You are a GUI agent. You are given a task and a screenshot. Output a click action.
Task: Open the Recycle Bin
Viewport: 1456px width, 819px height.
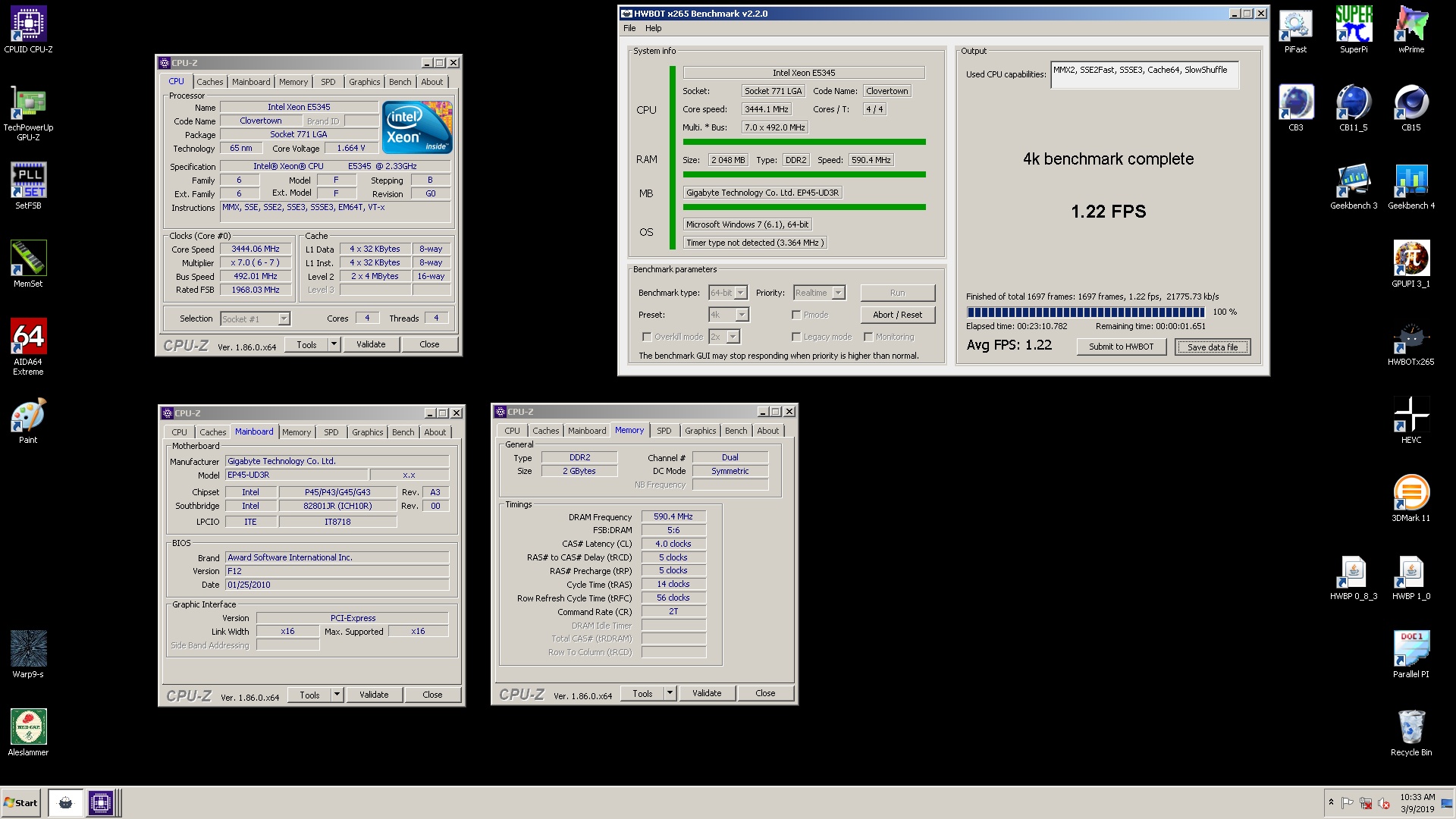pos(1411,733)
